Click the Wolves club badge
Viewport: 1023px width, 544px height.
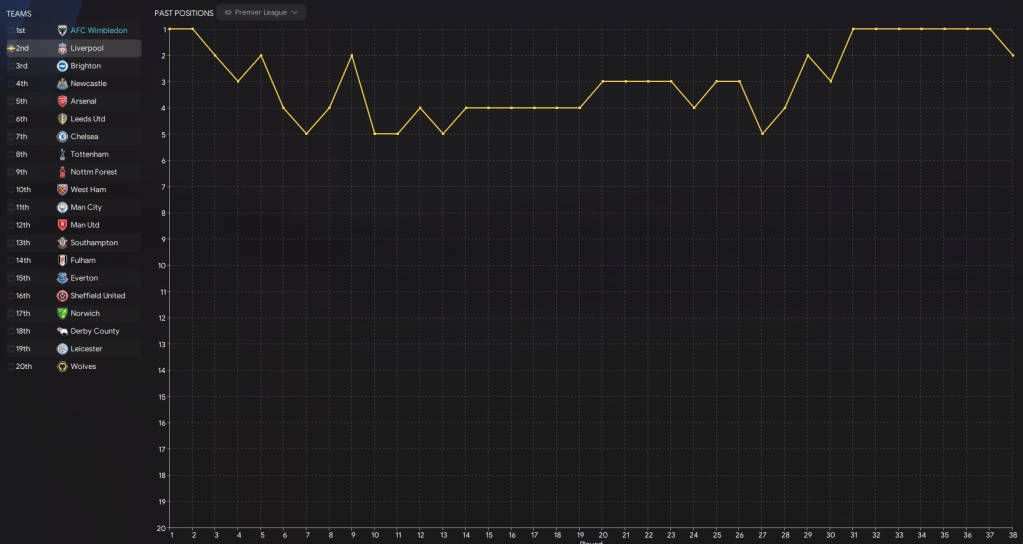[62, 367]
